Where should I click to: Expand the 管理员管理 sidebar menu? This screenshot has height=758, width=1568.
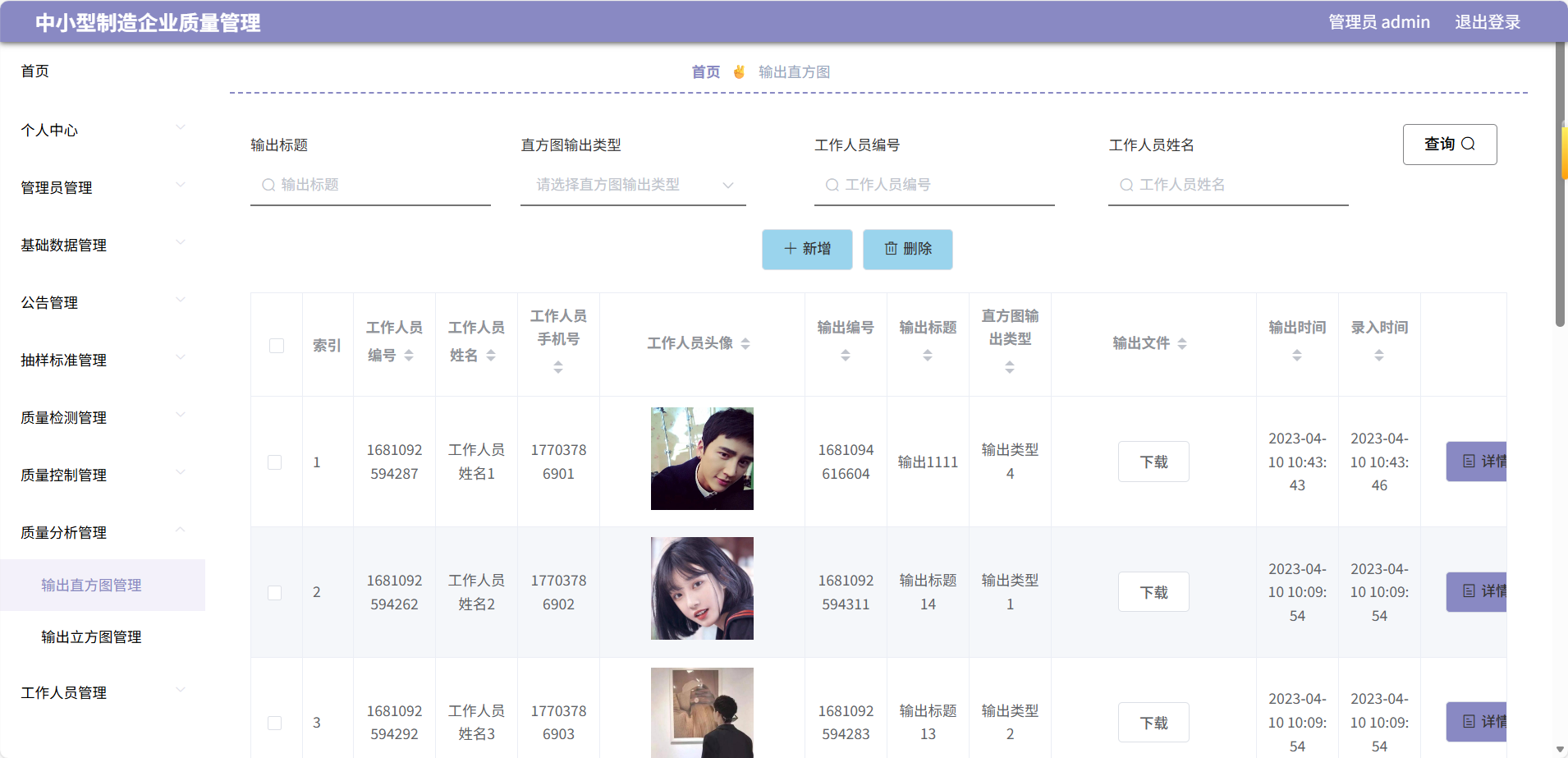(x=103, y=187)
